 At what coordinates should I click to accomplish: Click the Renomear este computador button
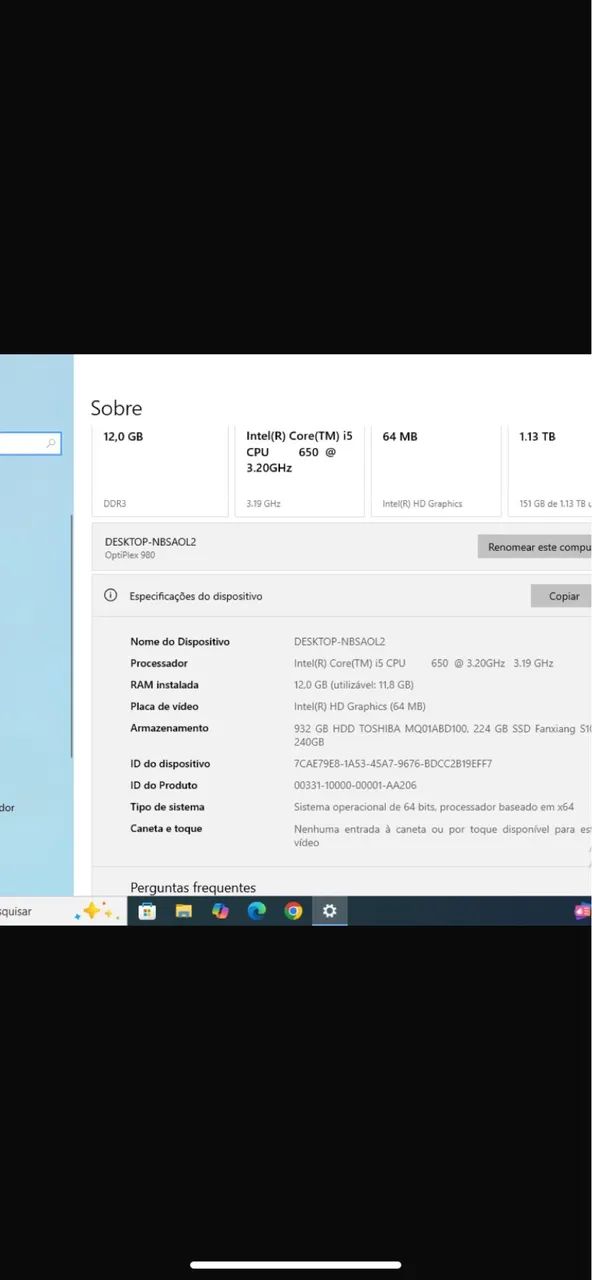tap(535, 547)
